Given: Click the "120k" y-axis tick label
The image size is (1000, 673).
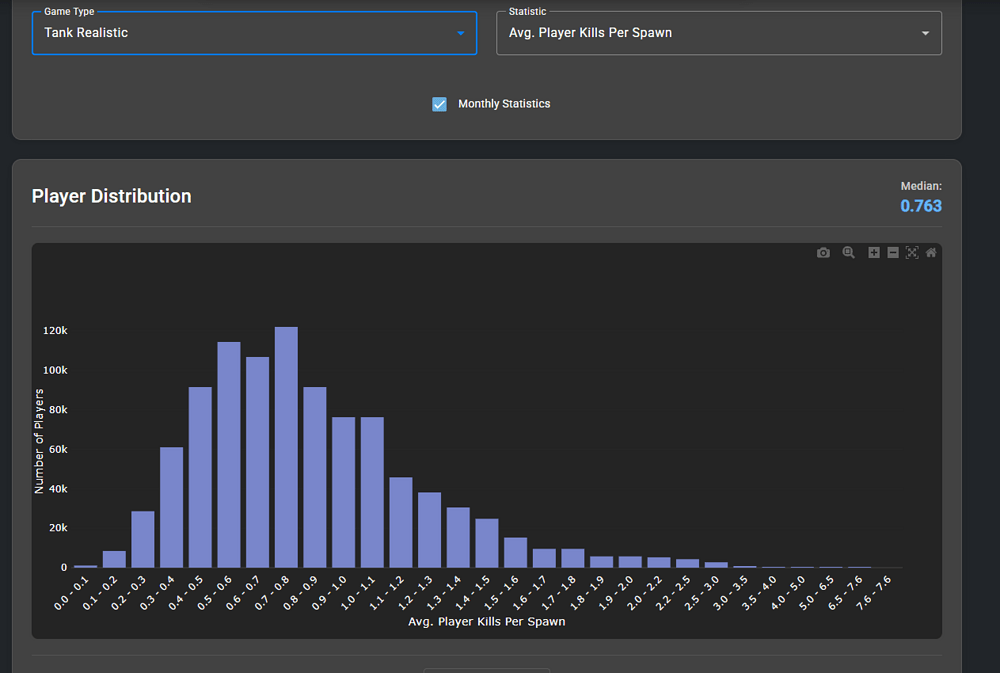Looking at the screenshot, I should tap(55, 330).
